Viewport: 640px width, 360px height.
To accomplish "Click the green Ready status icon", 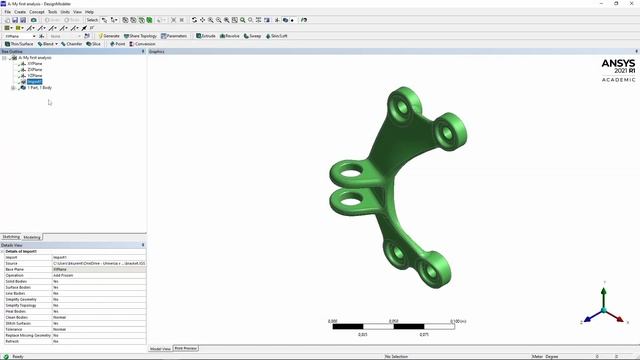I will pos(6,357).
